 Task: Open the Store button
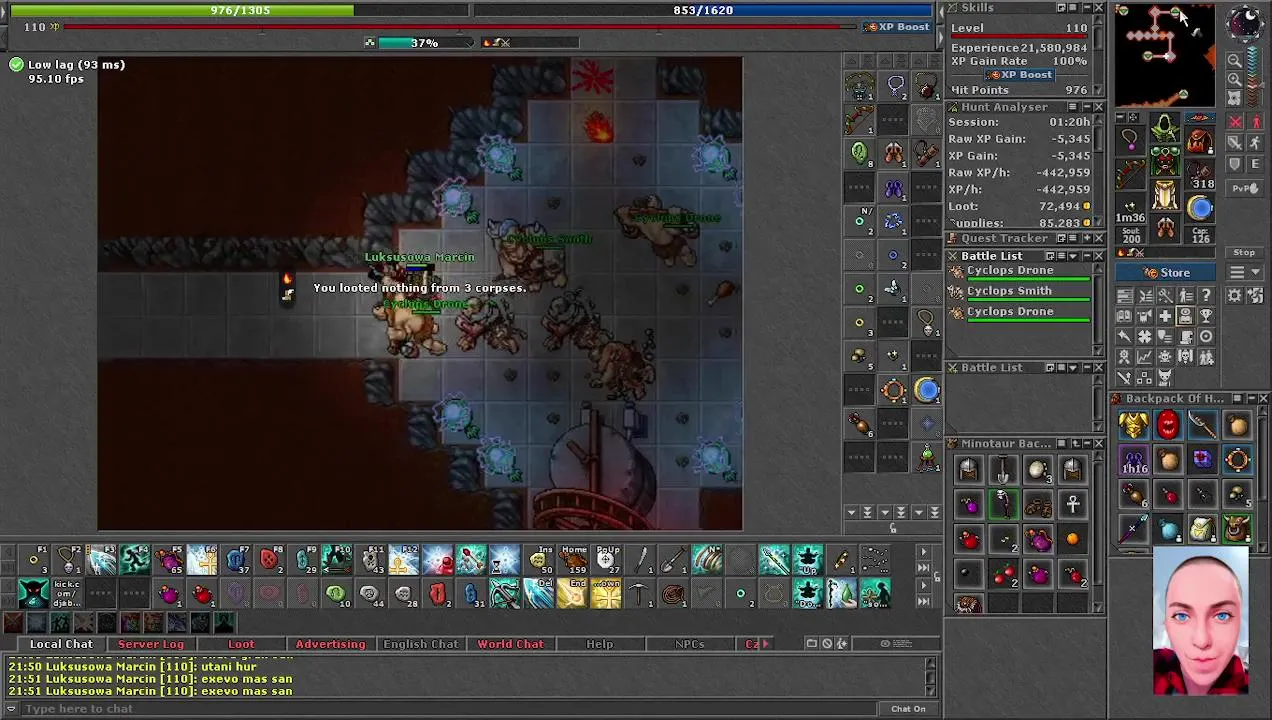point(1166,272)
